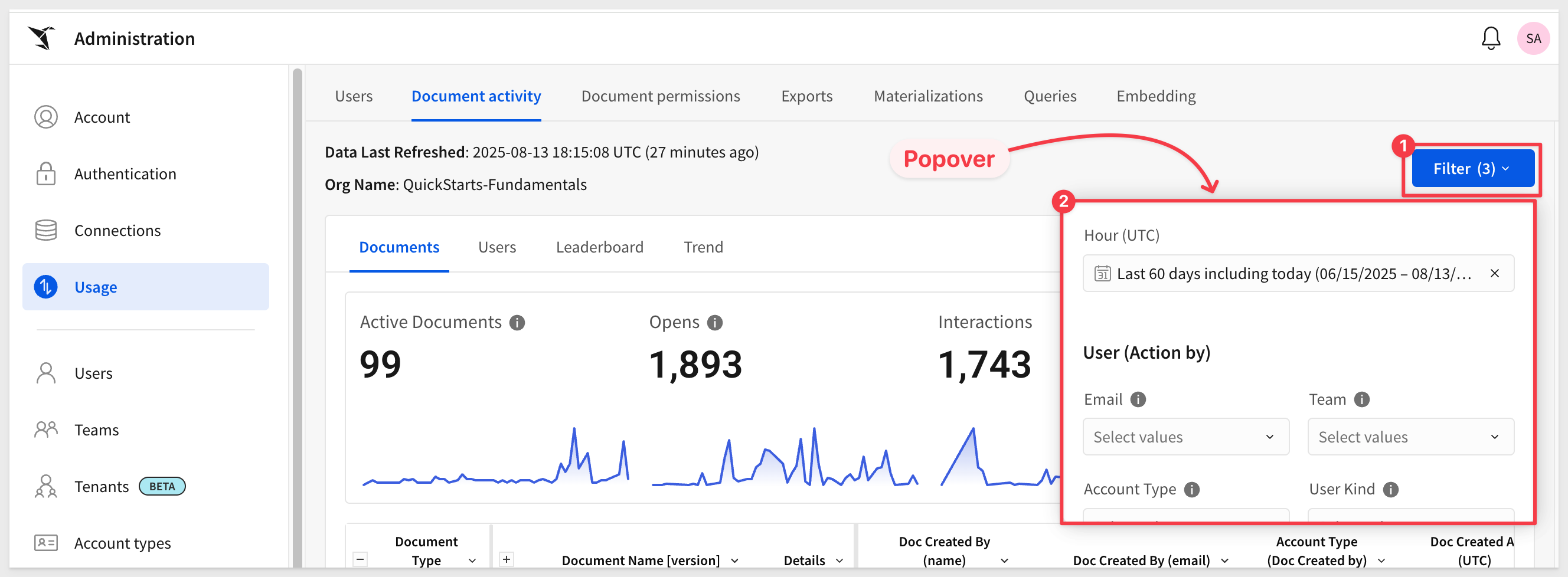1568x577 pixels.
Task: Show Opens info tooltip icon
Action: click(x=714, y=322)
